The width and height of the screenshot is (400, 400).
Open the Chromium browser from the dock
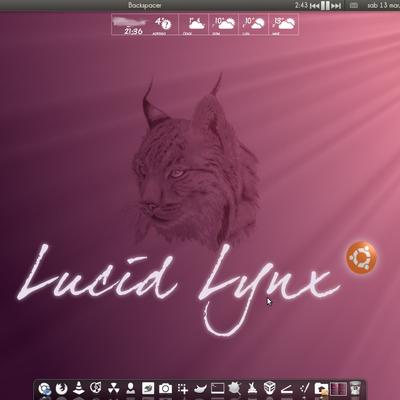[44, 389]
